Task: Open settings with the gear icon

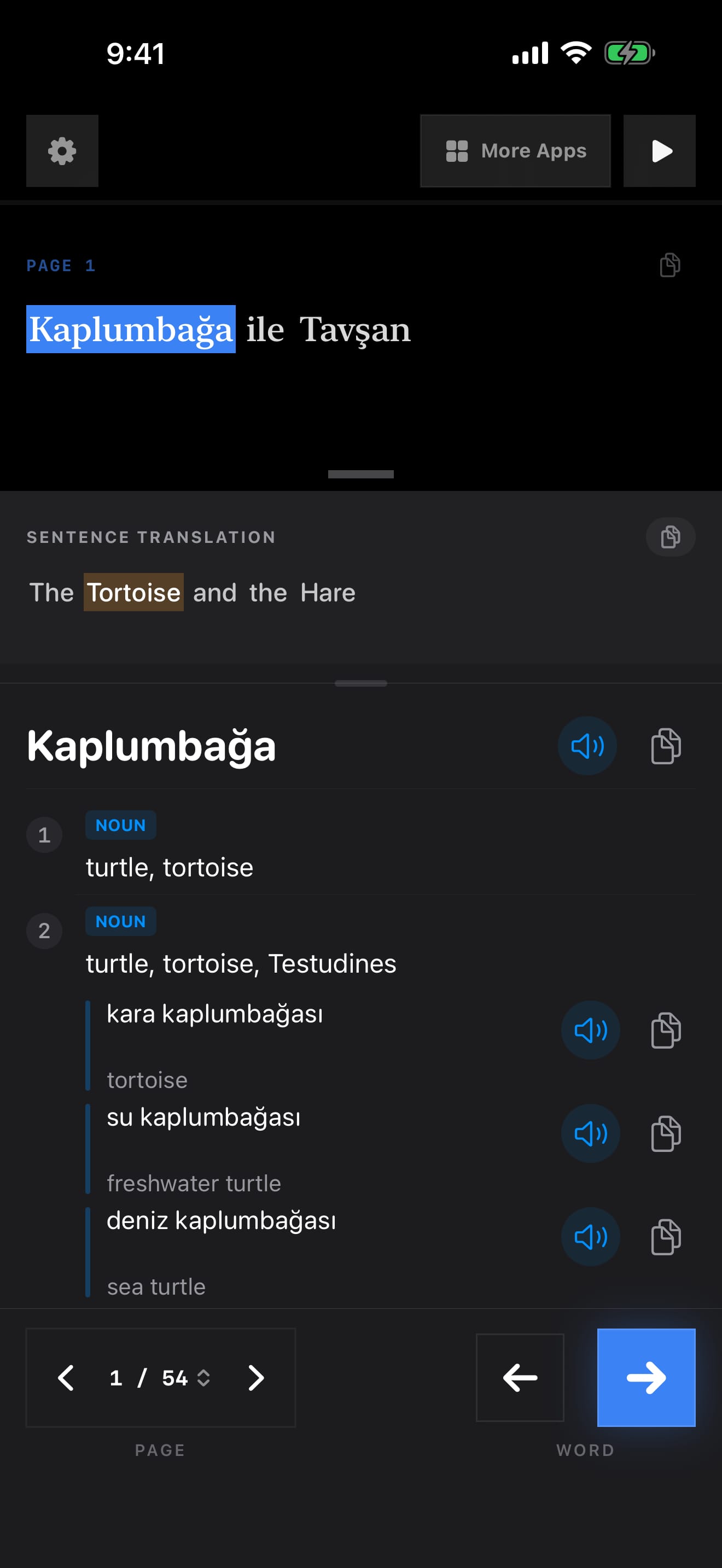Action: [x=62, y=150]
